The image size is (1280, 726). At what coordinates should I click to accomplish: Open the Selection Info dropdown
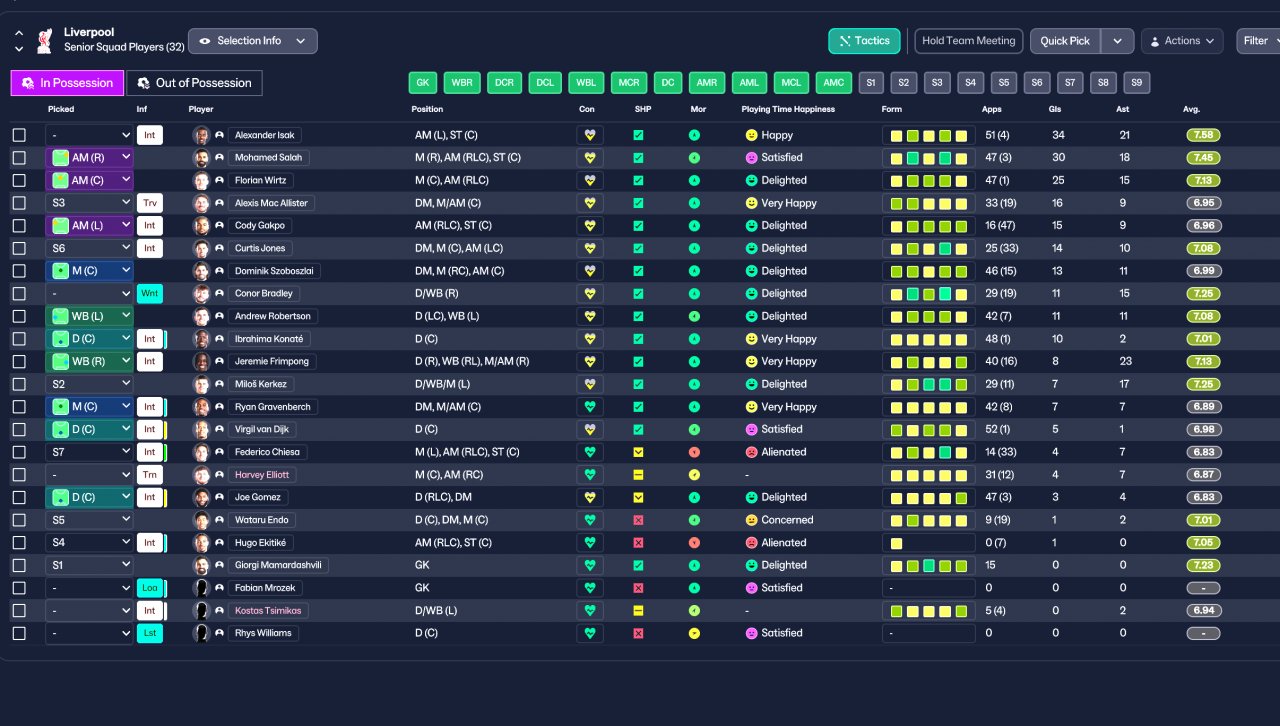click(253, 41)
